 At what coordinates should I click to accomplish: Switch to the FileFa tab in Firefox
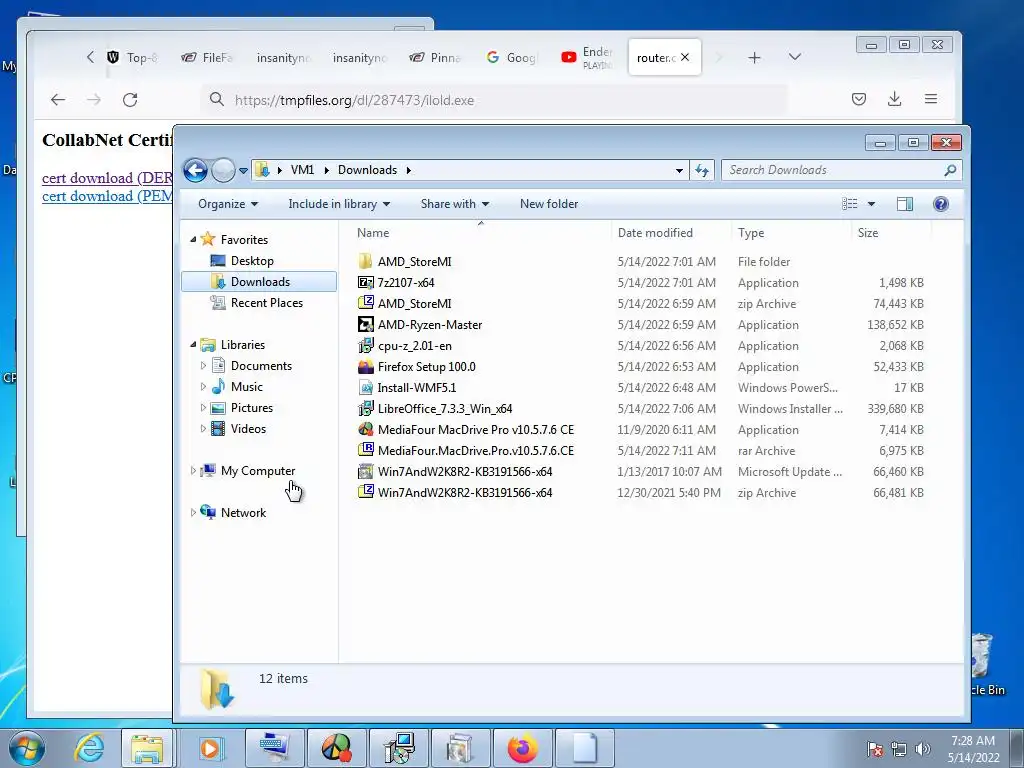point(207,57)
